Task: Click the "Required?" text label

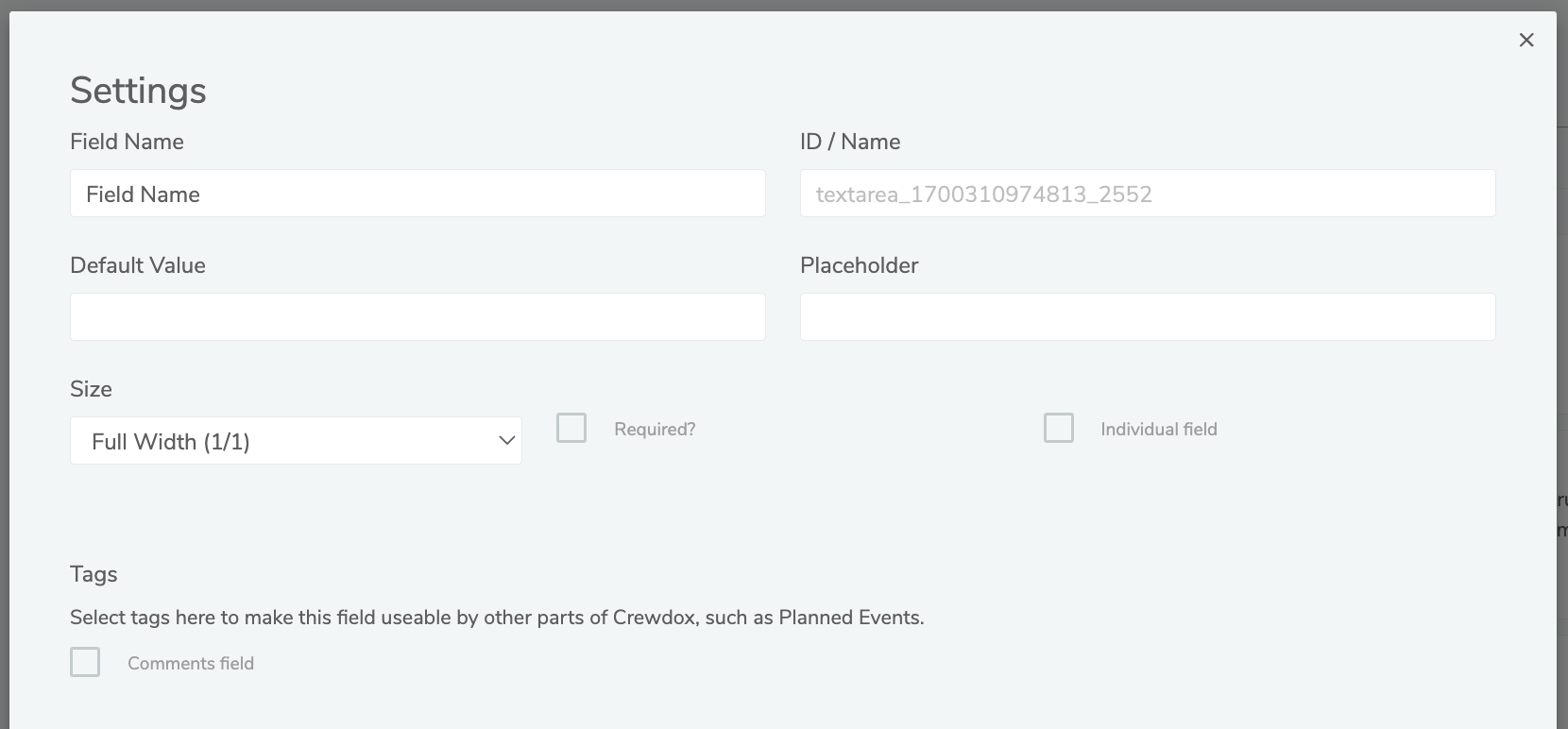Action: pos(655,430)
